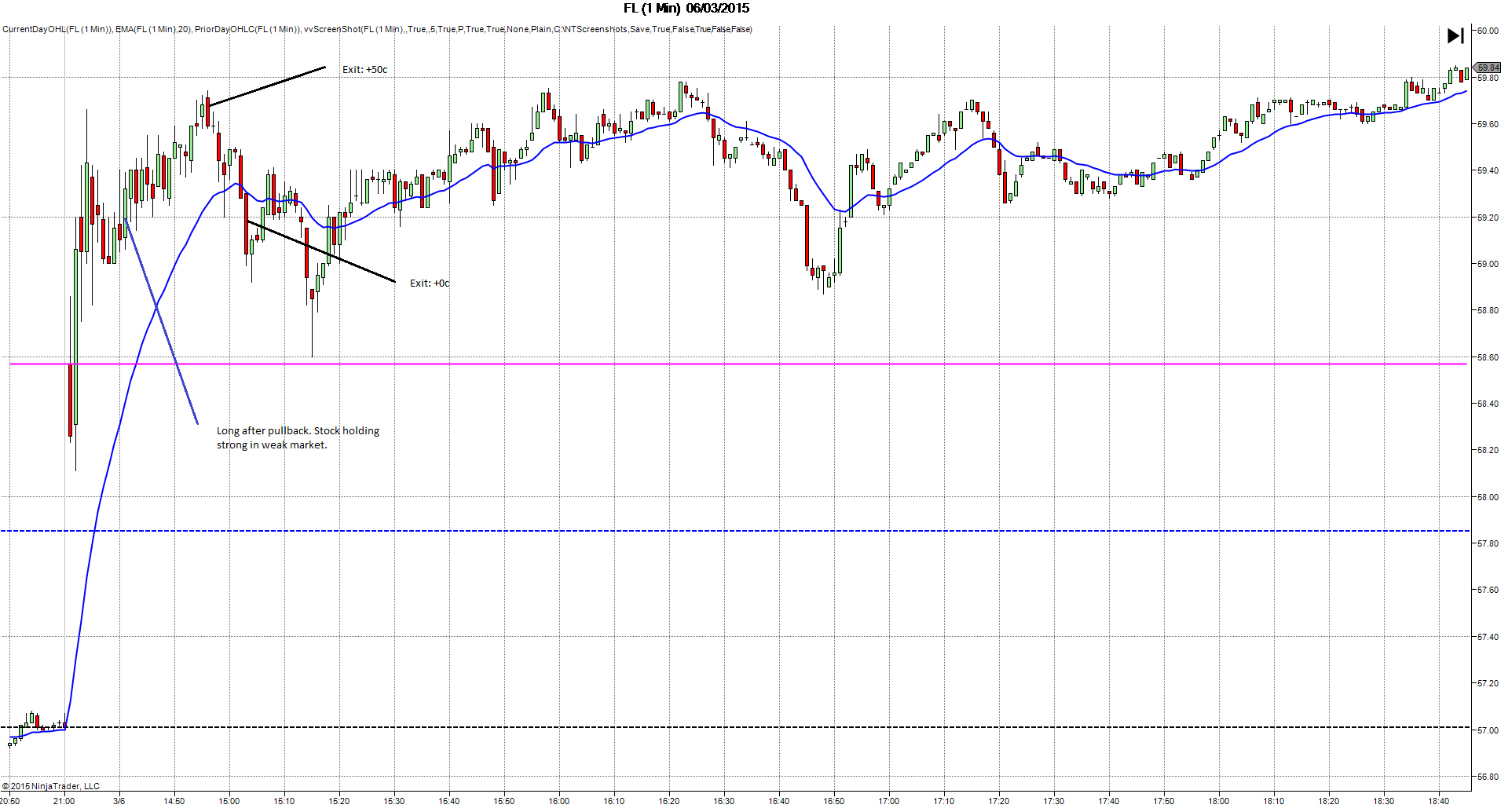This screenshot has height=812, width=1508.
Task: Click the 18:10 time axis label
Action: coord(1274,801)
